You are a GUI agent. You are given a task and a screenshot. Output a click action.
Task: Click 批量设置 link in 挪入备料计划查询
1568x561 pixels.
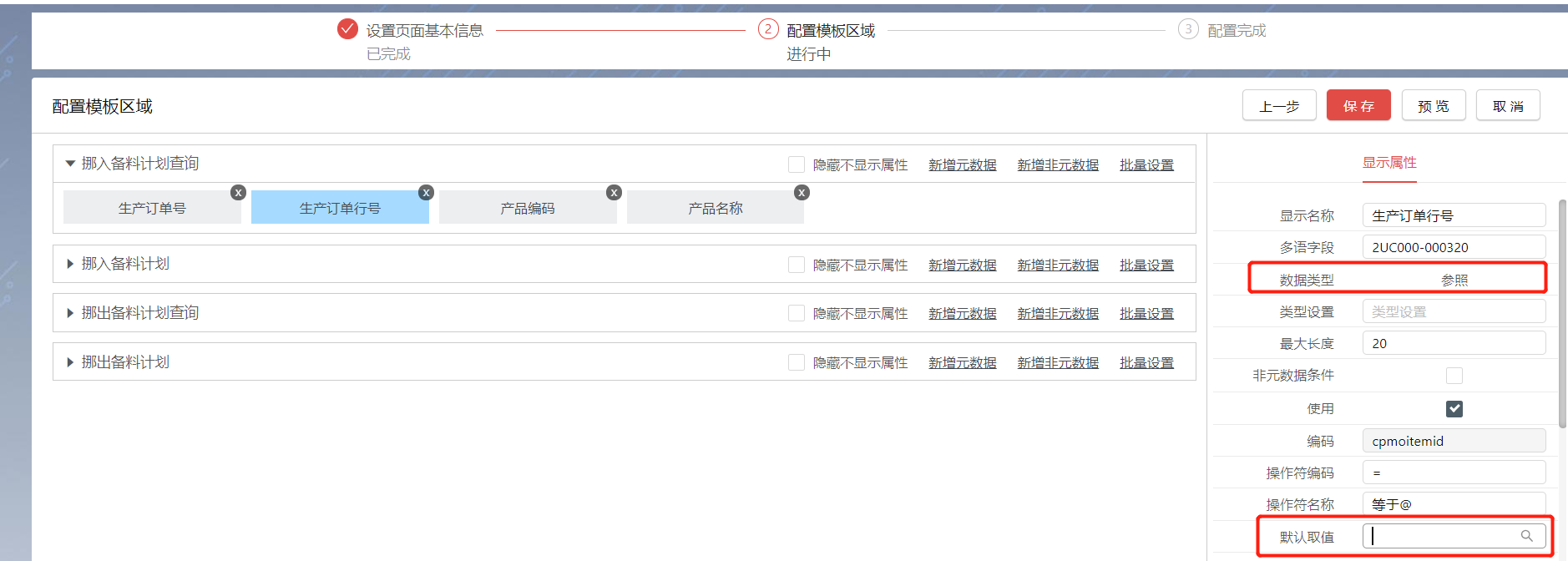(x=1146, y=165)
